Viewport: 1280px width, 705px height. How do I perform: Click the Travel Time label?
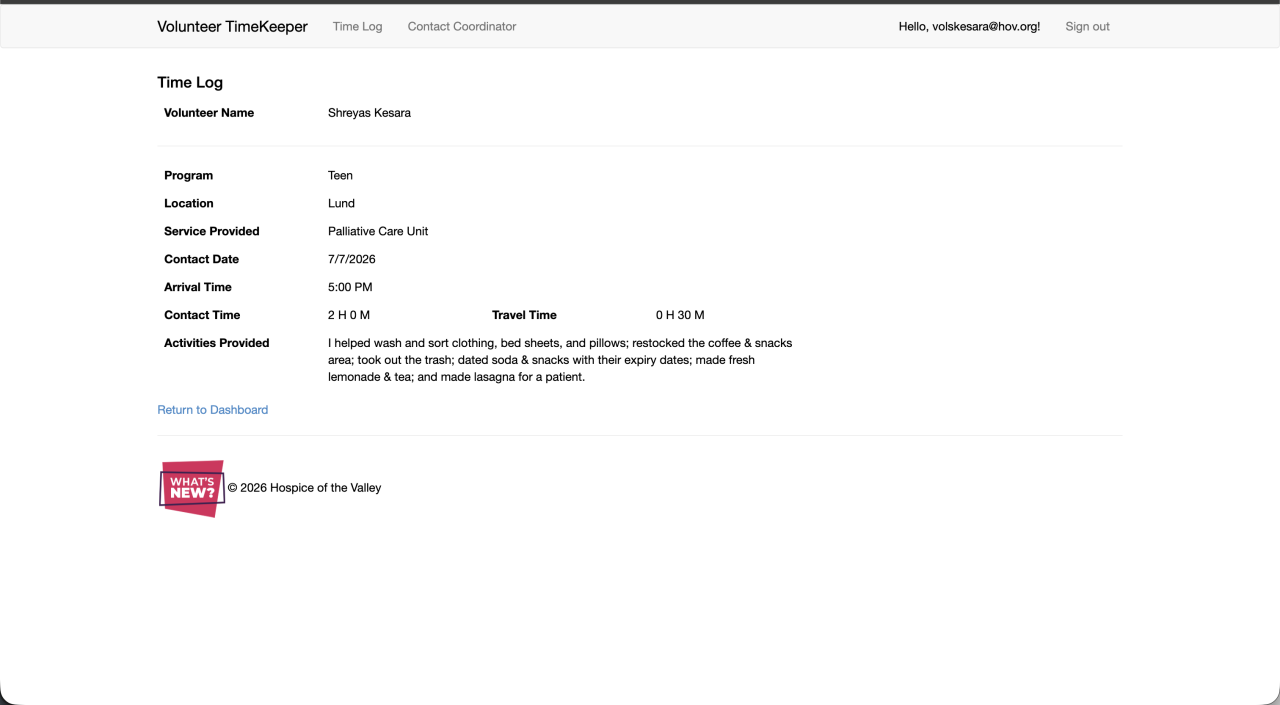[x=524, y=315]
